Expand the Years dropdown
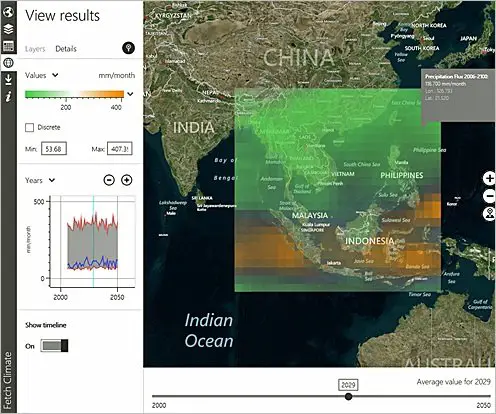This screenshot has width=496, height=414. 40,180
